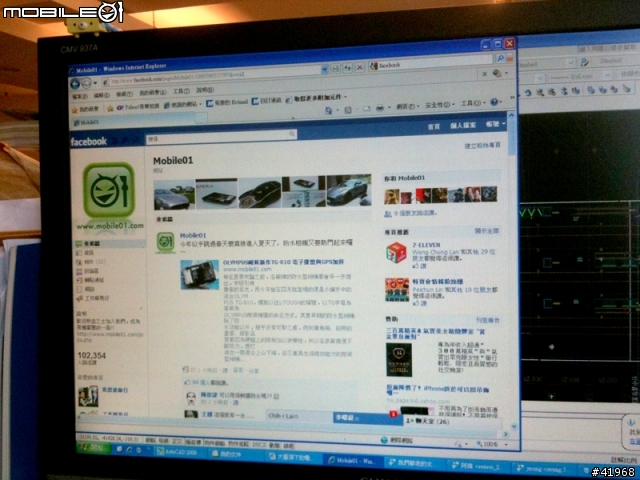Image resolution: width=640 pixels, height=480 pixels.
Task: Click the facebook logo in blue header
Action: (89, 142)
